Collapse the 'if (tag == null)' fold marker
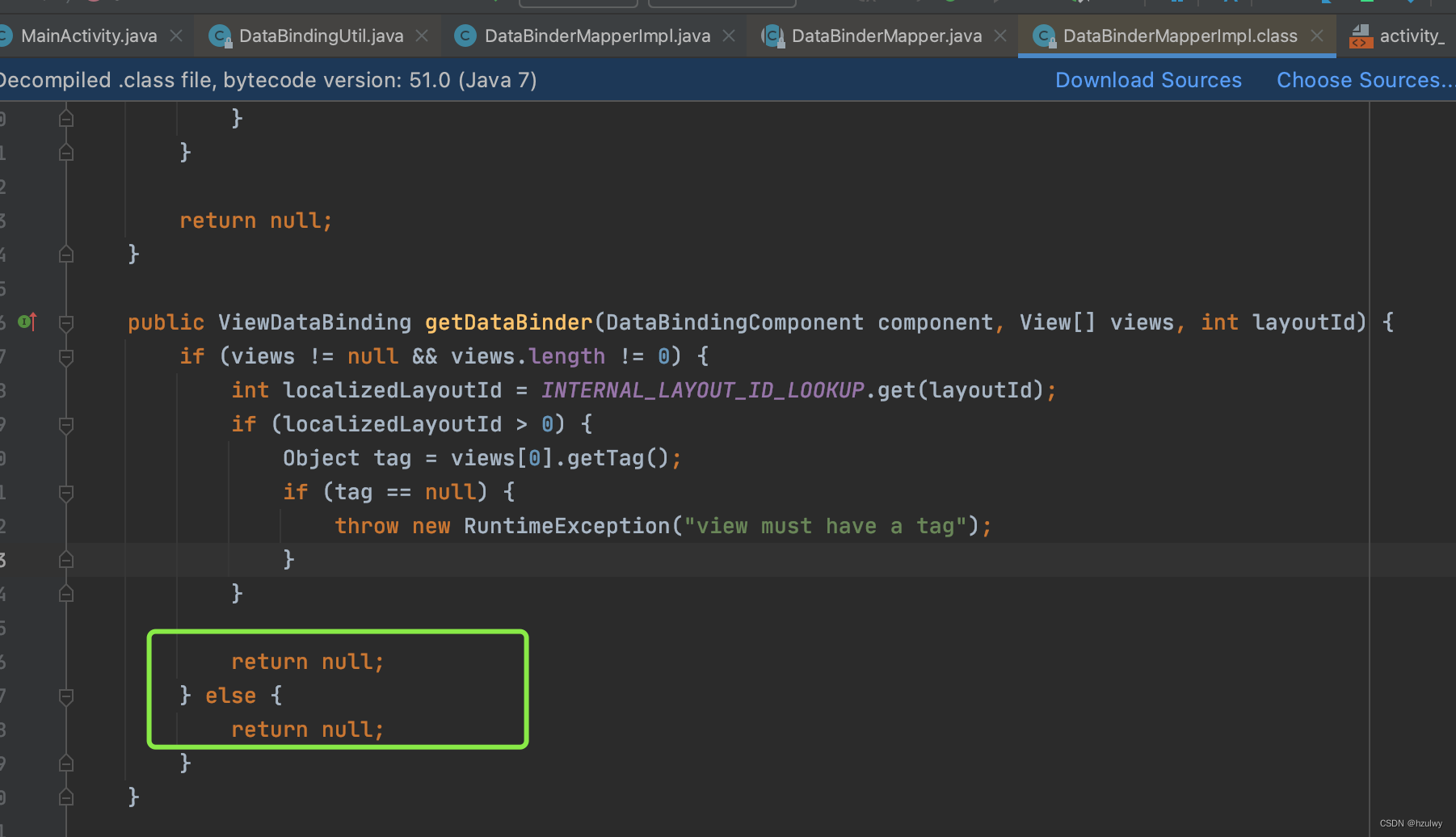Image resolution: width=1456 pixels, height=837 pixels. (66, 492)
